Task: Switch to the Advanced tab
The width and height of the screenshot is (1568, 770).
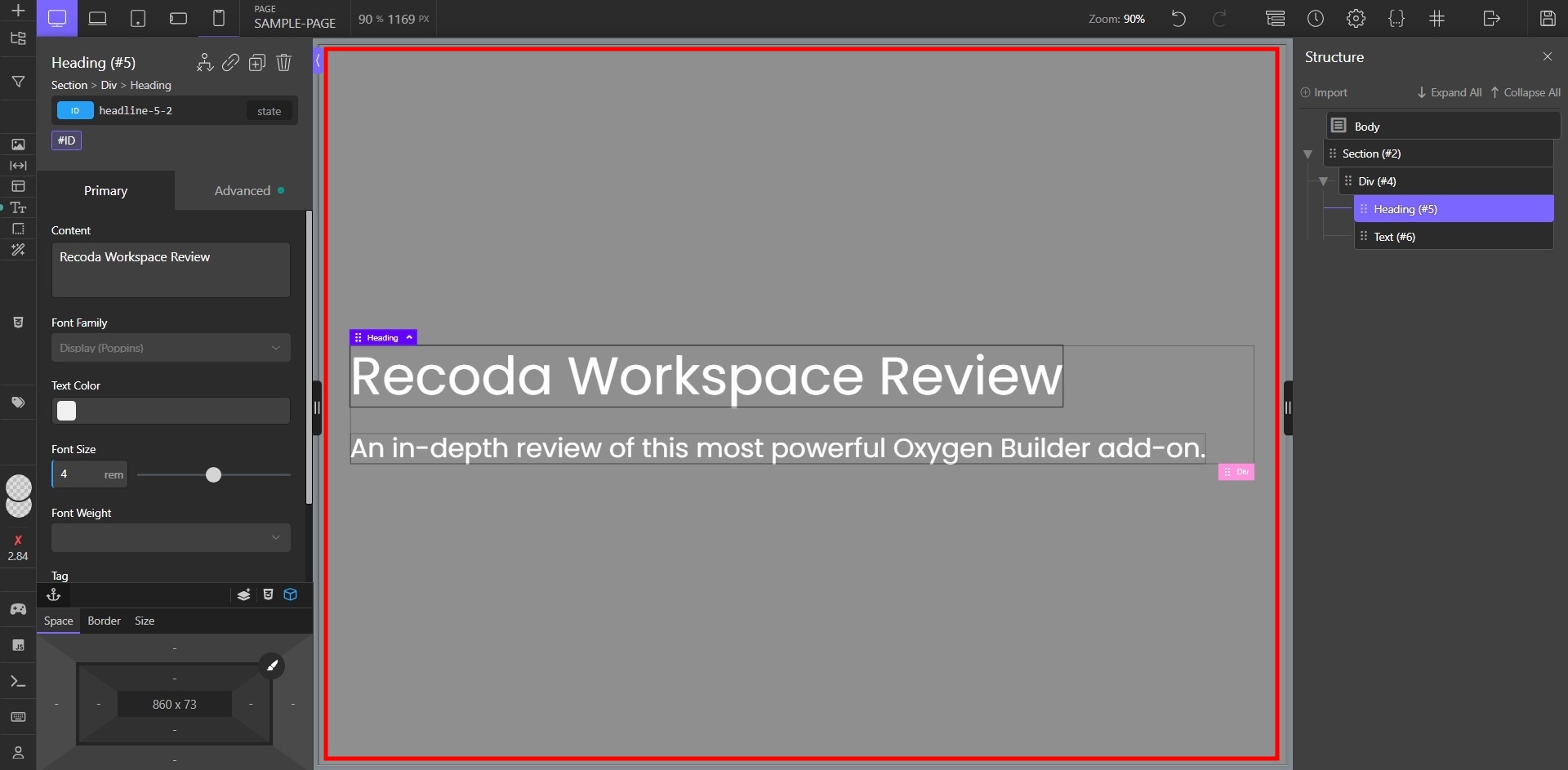Action: pyautogui.click(x=244, y=190)
